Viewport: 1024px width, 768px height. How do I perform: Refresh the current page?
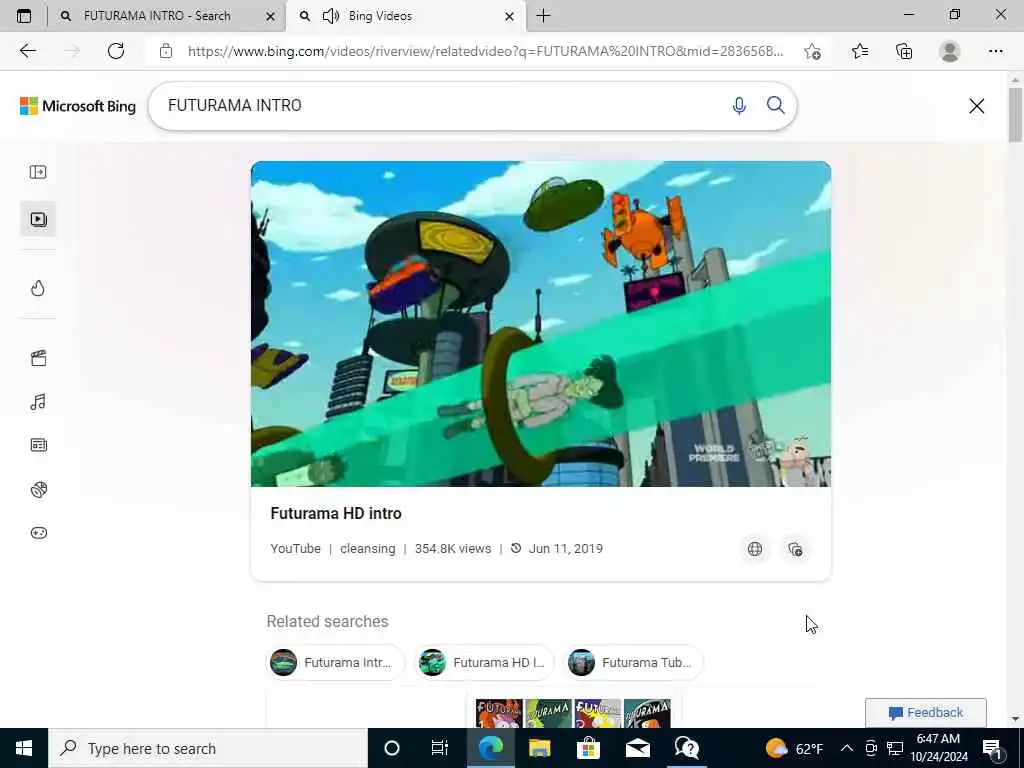[116, 51]
